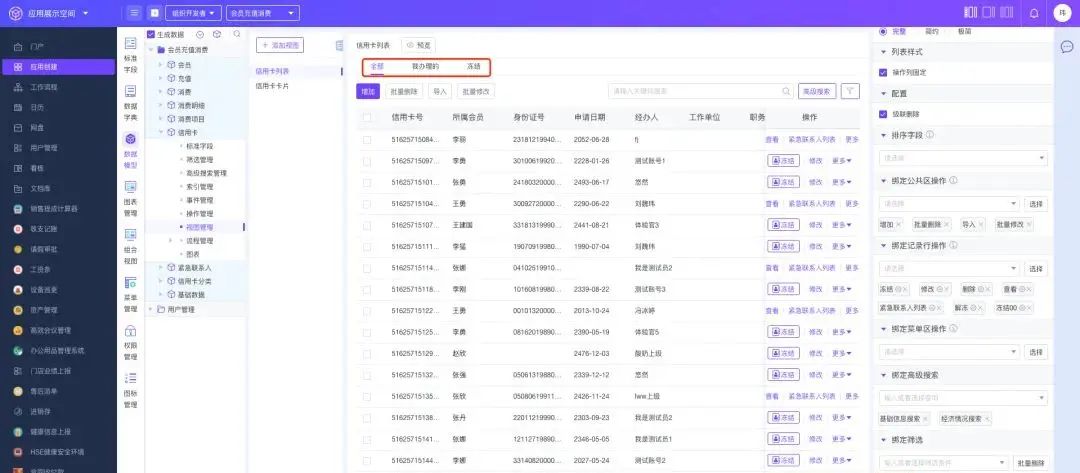Open 销售提成计算器 app in sidebar
Viewport: 1080px width, 473px height.
(54, 209)
